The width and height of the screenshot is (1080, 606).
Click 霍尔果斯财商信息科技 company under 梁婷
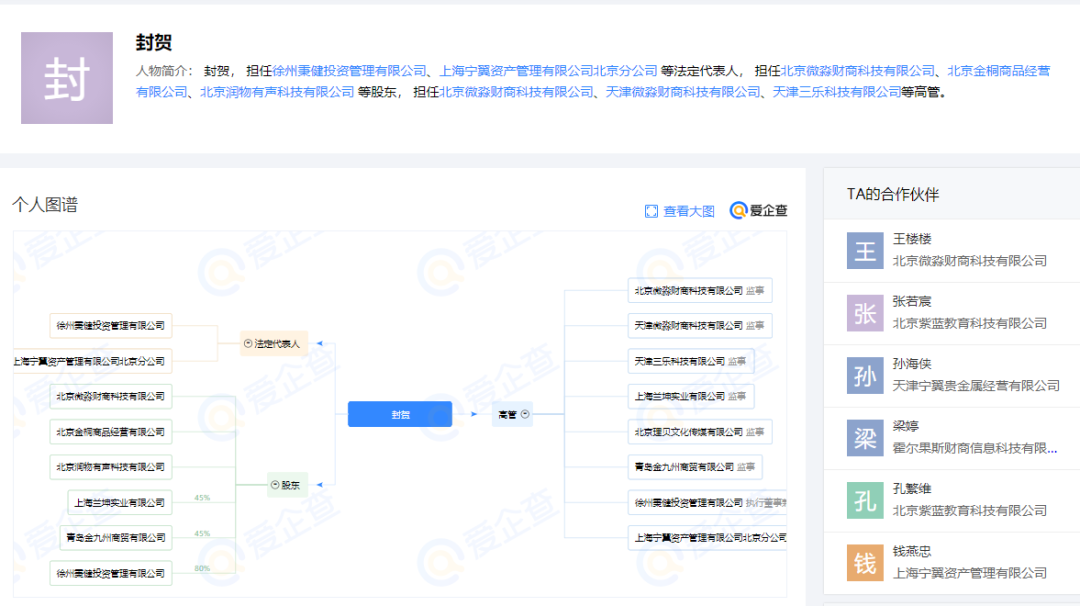click(975, 448)
